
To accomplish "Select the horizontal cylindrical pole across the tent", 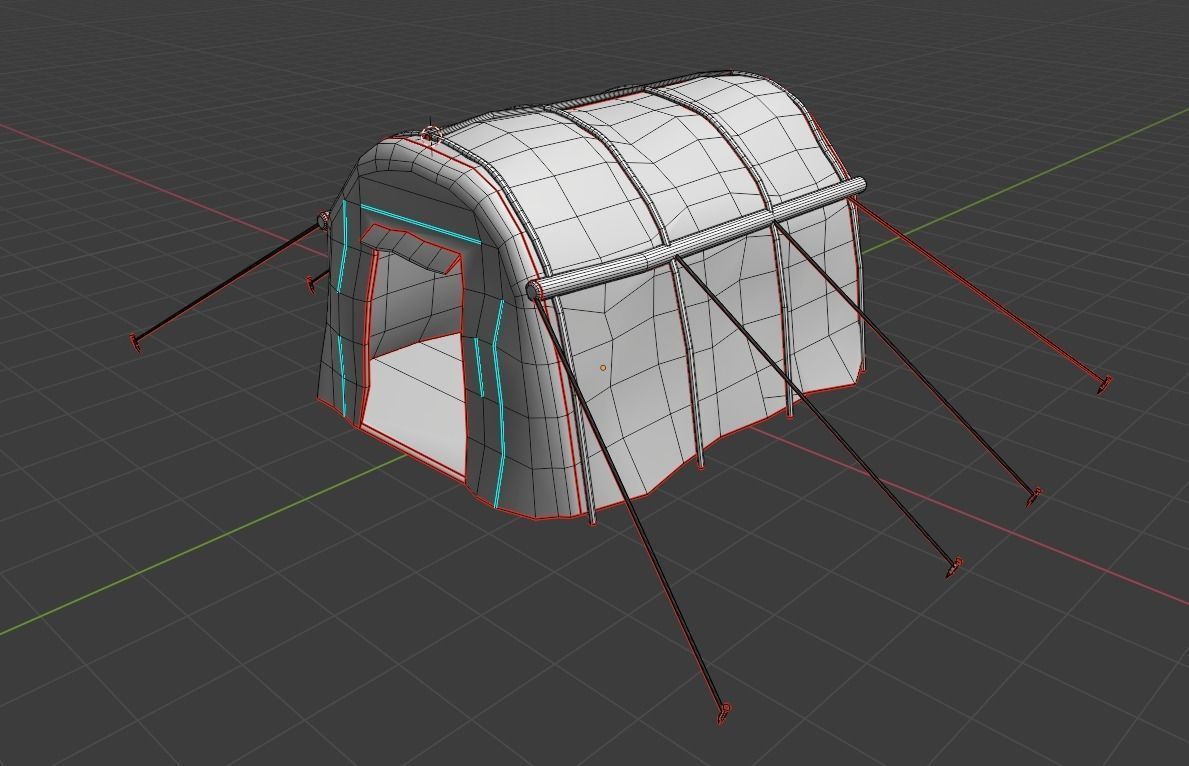I will (x=695, y=238).
